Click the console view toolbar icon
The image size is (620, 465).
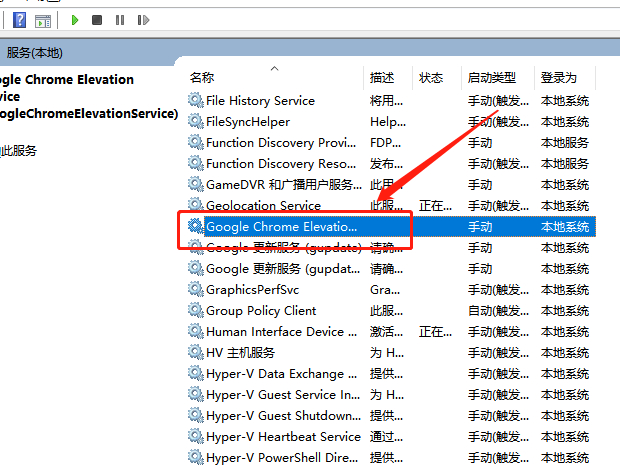tap(43, 21)
